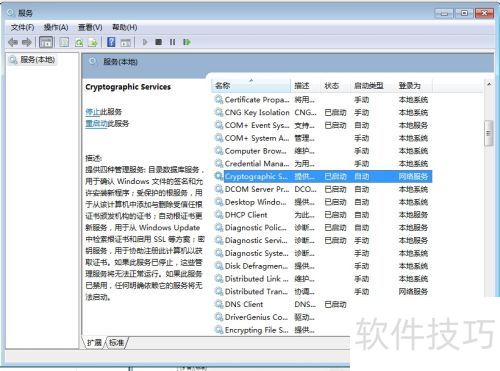The width and height of the screenshot is (500, 371).
Task: Select the COM+ System A... service
Action: pos(322,138)
